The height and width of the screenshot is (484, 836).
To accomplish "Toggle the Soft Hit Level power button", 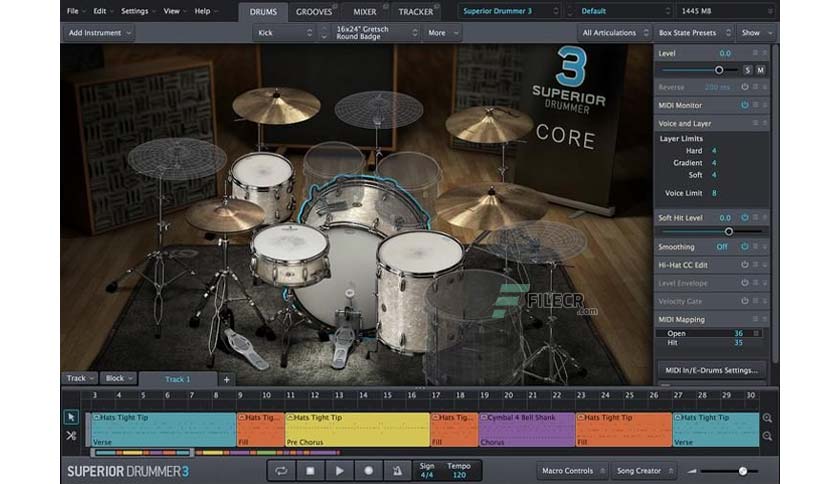I will 744,217.
